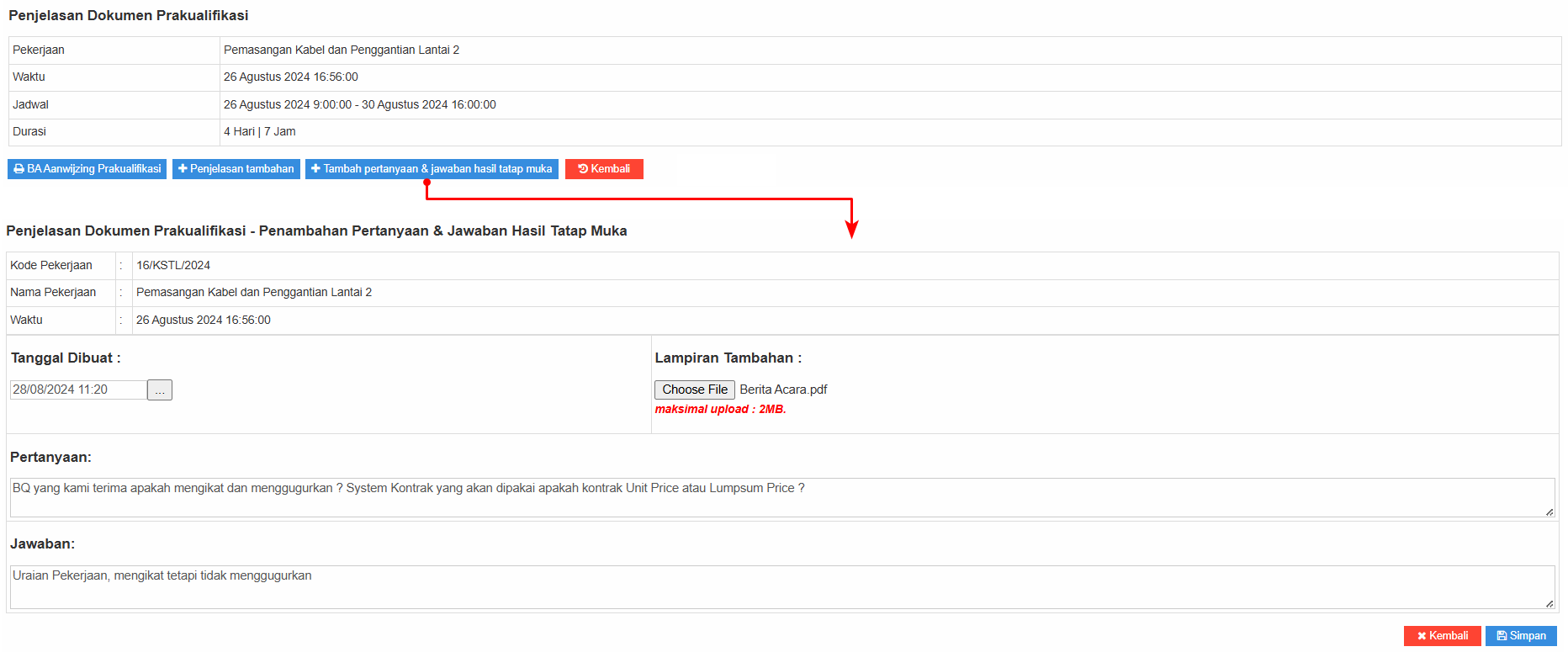The width and height of the screenshot is (1568, 652).
Task: Click the Kembali button next to Simpan
Action: (1443, 636)
